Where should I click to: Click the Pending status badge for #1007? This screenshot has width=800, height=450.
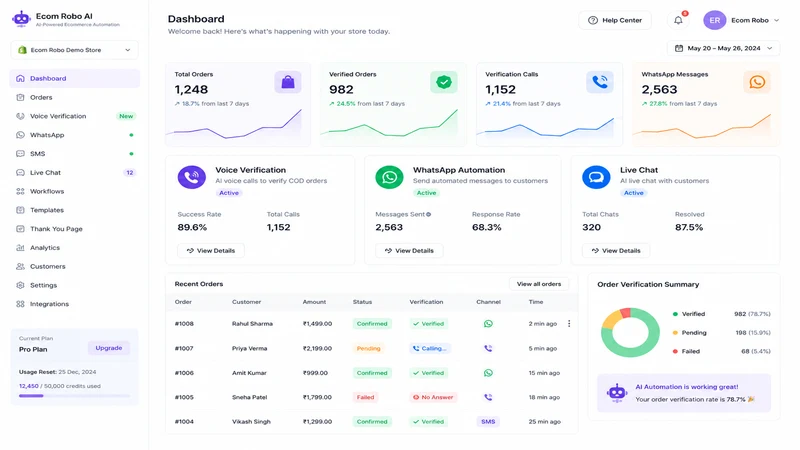click(x=368, y=348)
